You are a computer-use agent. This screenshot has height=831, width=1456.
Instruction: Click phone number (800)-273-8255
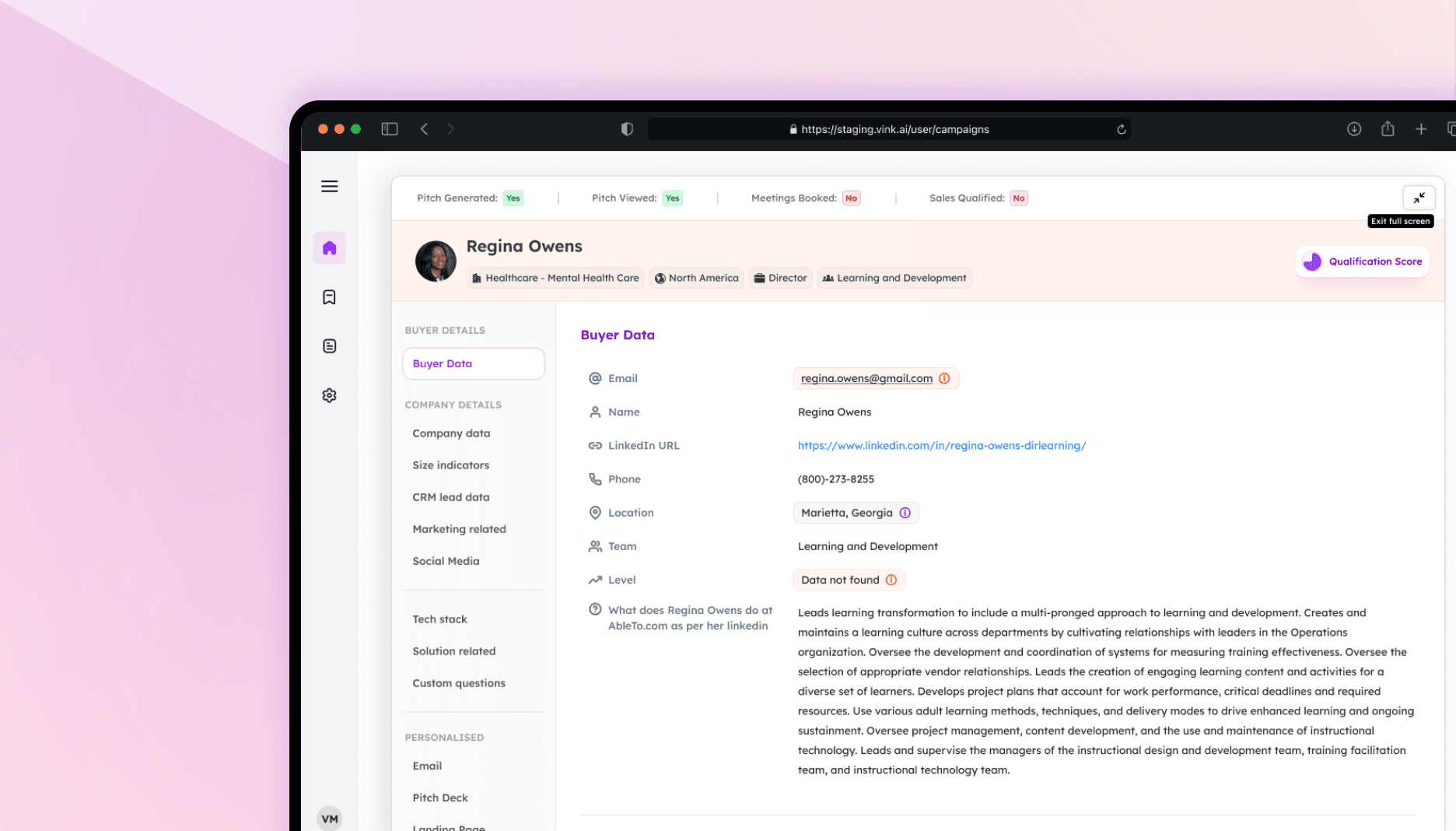836,479
